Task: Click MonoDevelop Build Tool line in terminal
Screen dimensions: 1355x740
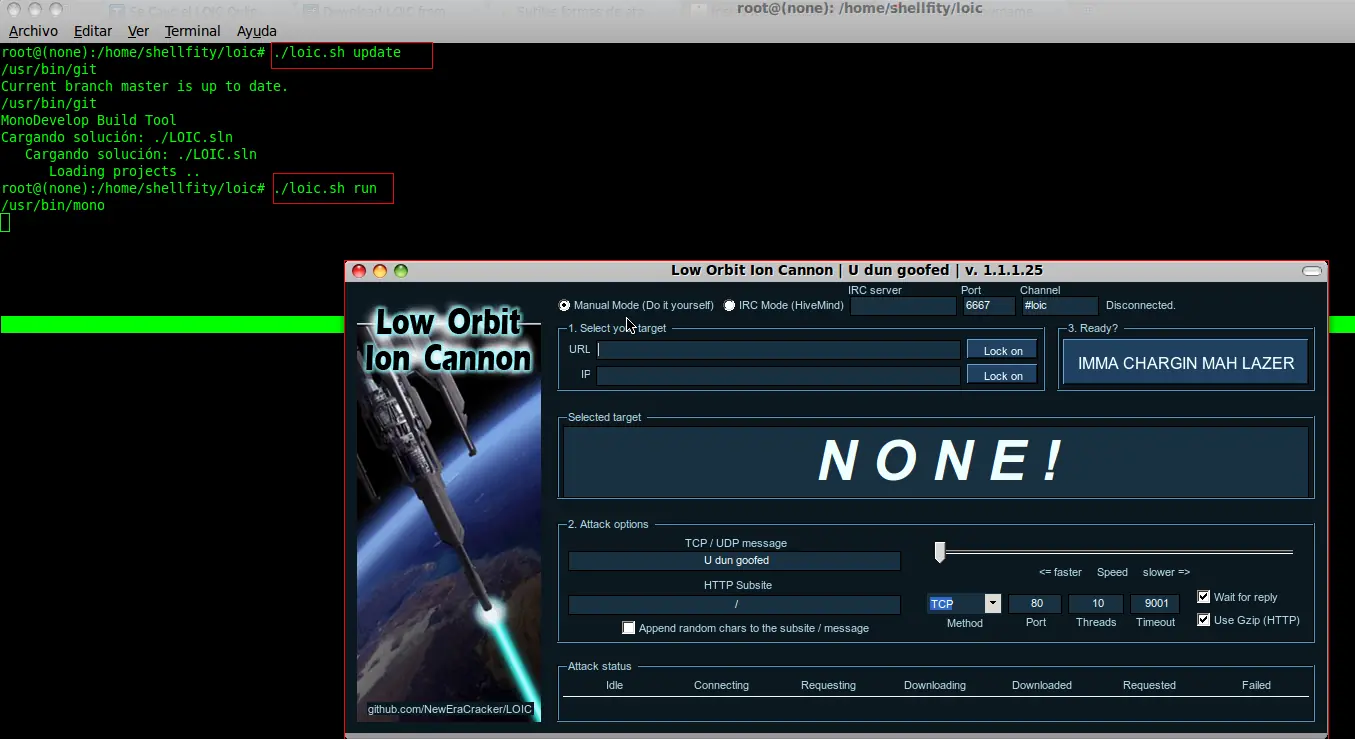Action: tap(88, 121)
